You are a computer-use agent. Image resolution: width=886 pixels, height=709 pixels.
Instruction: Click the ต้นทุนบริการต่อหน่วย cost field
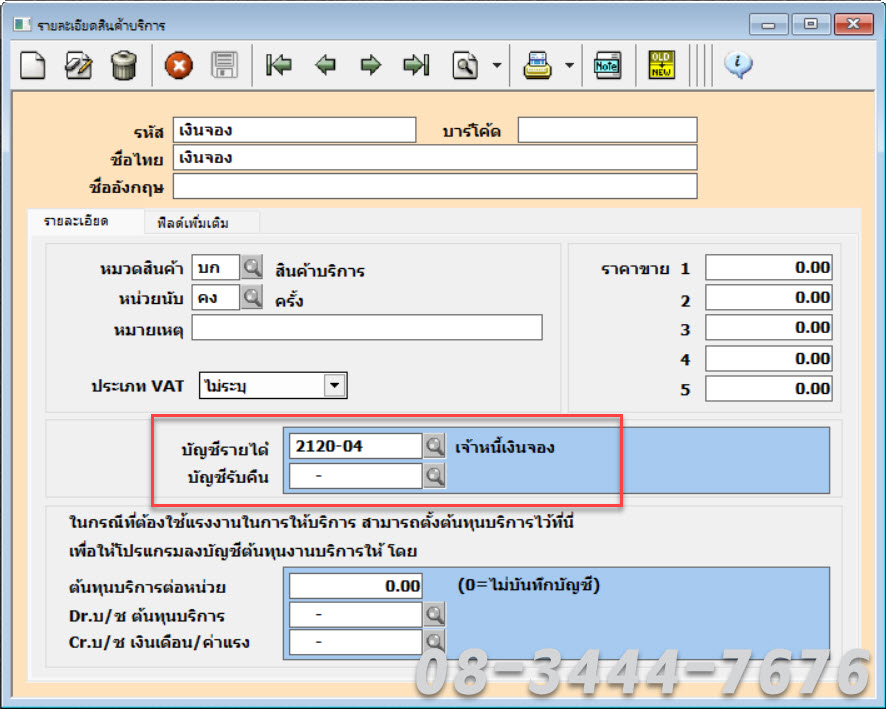point(355,586)
